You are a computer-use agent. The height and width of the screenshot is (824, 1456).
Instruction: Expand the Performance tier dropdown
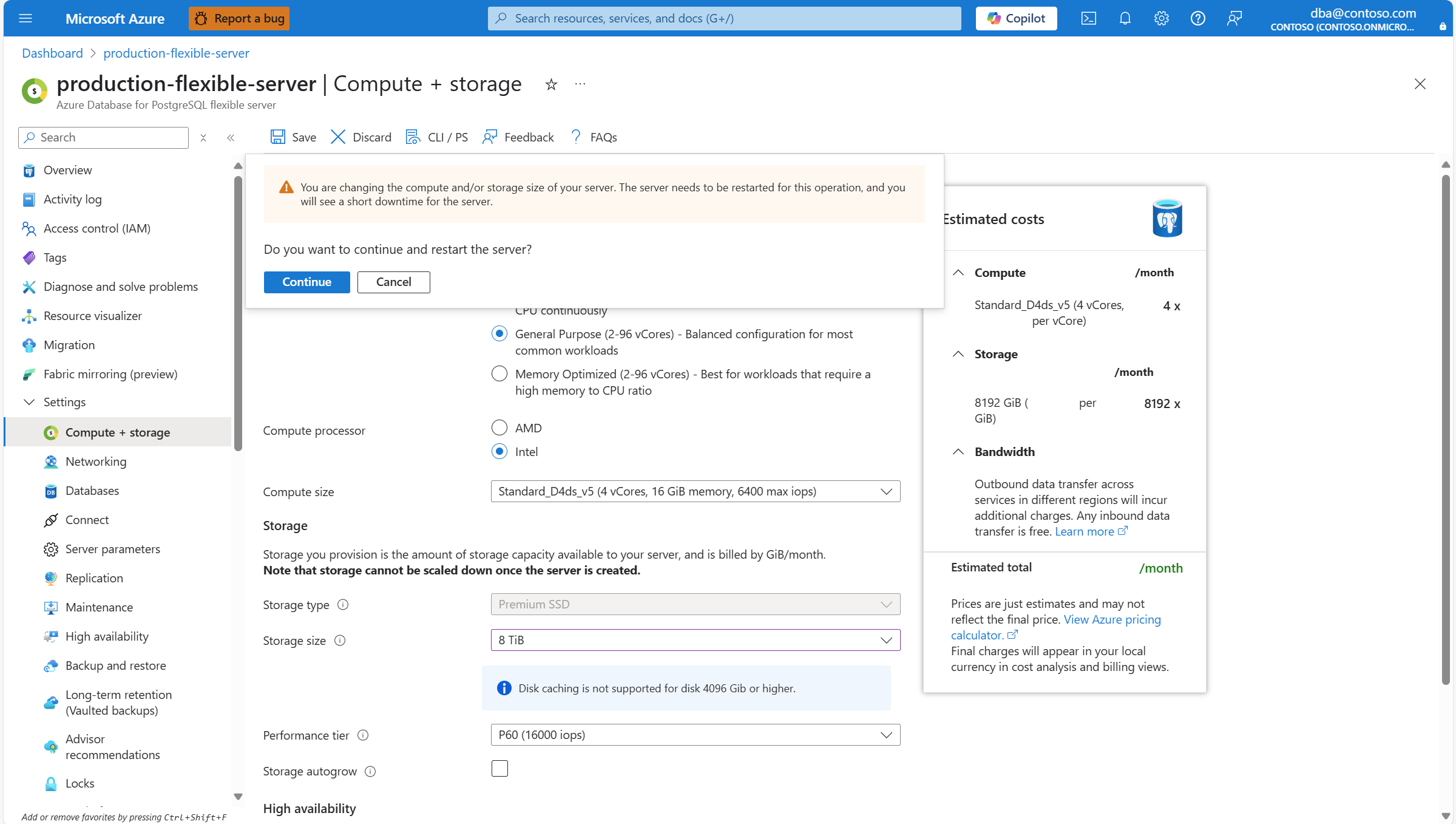click(695, 735)
